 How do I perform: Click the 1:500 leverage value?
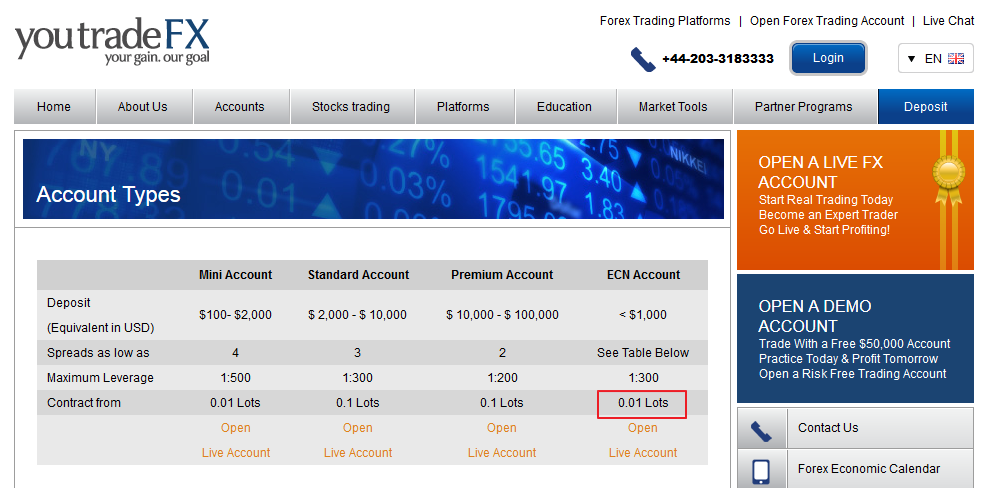236,378
